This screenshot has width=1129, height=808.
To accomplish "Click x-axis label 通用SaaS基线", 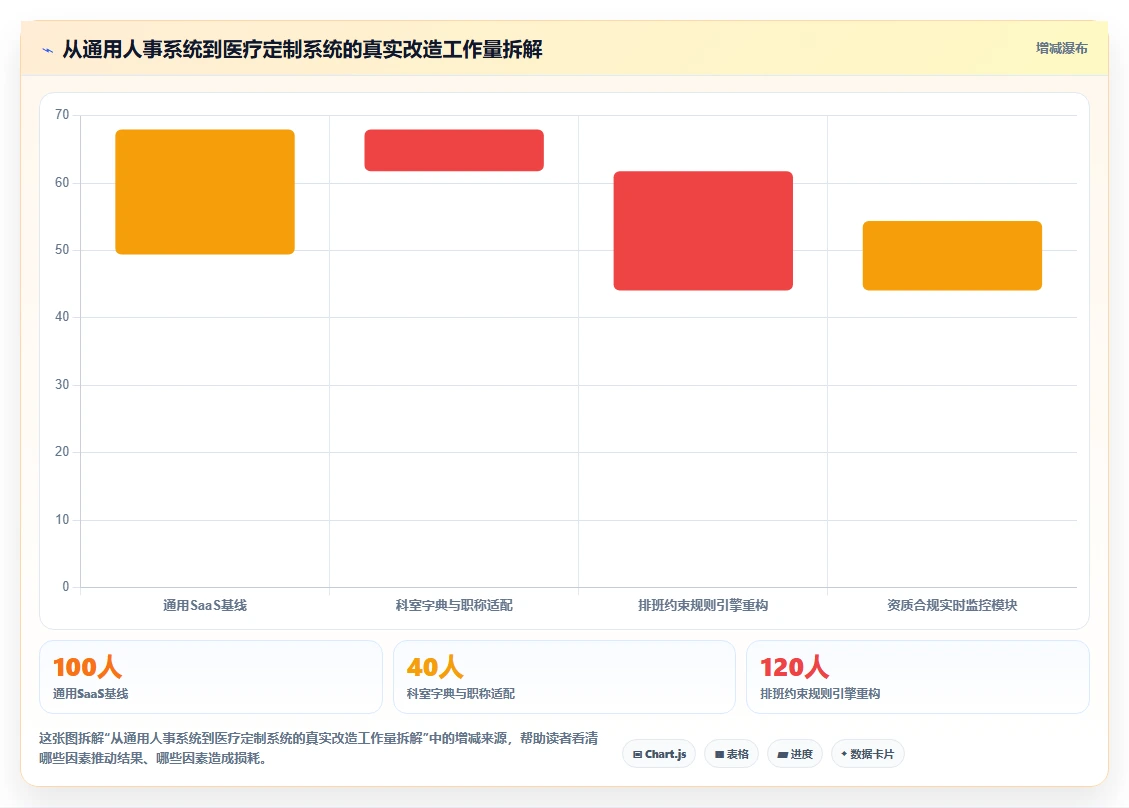I will click(205, 606).
